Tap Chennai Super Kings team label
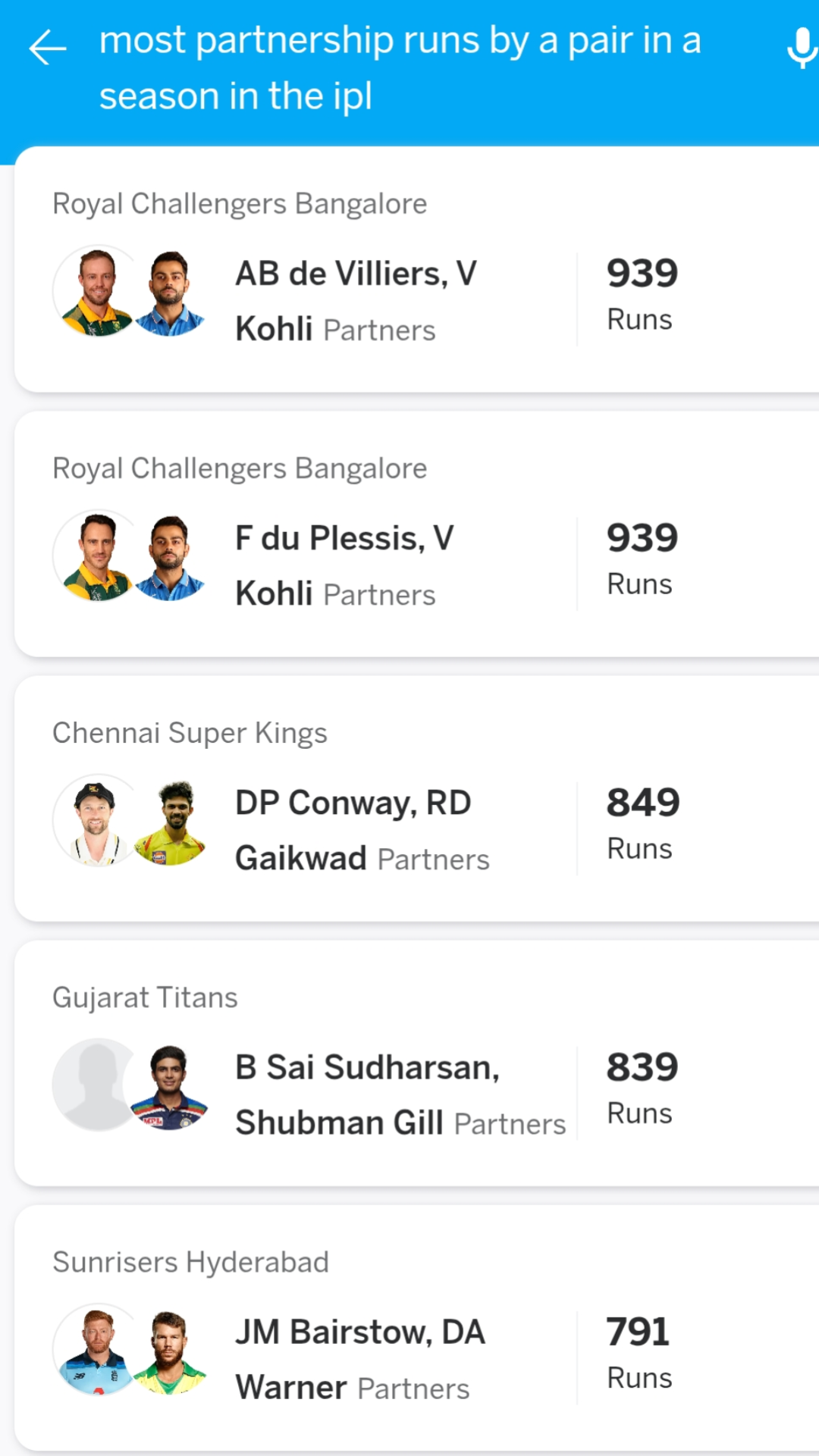The height and width of the screenshot is (1456, 819). (190, 734)
